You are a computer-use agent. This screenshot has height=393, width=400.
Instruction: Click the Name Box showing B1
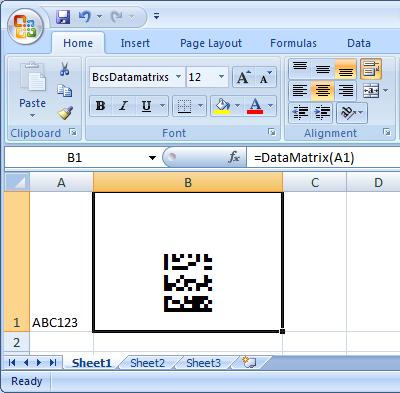pos(75,157)
